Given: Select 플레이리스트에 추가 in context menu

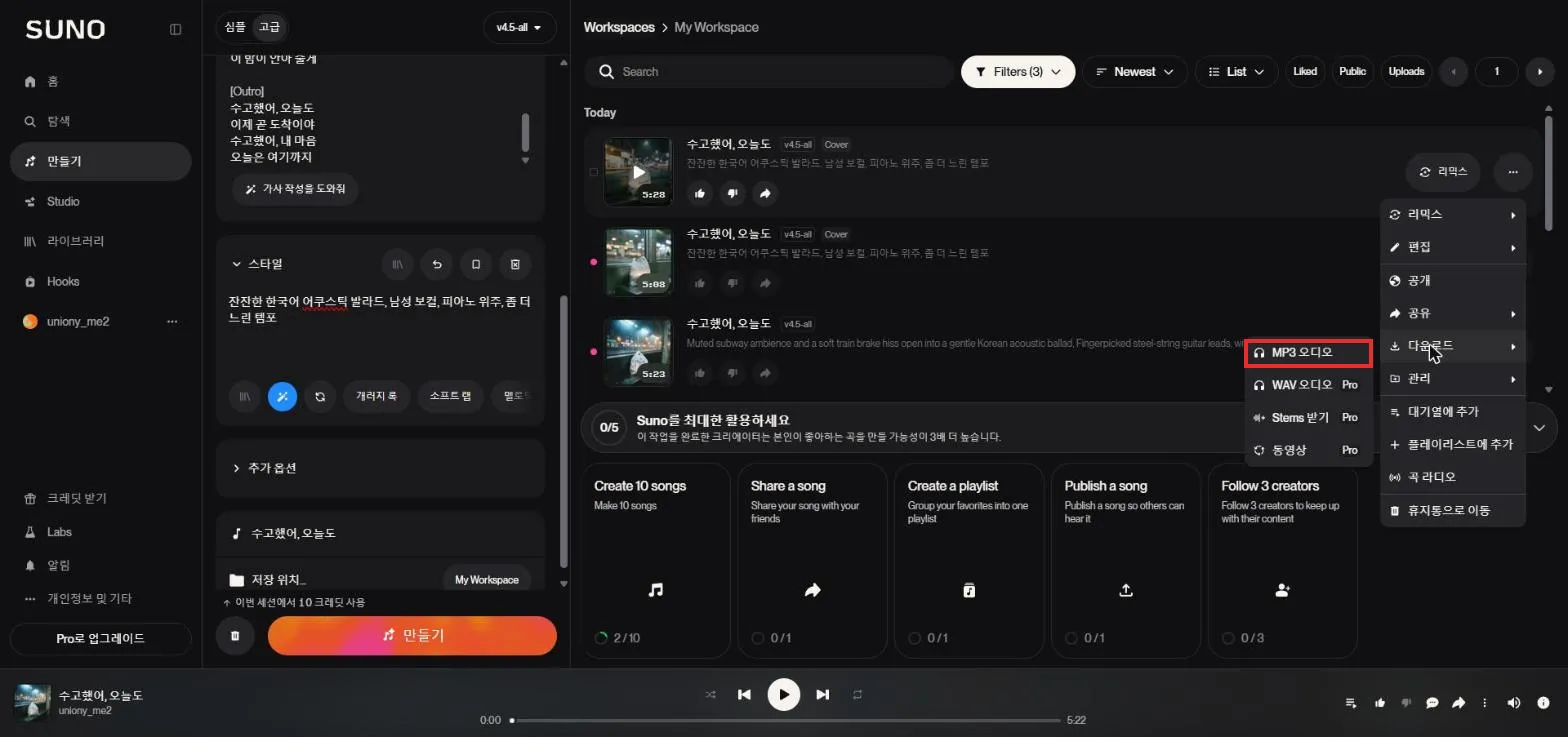Looking at the screenshot, I should tap(1453, 444).
